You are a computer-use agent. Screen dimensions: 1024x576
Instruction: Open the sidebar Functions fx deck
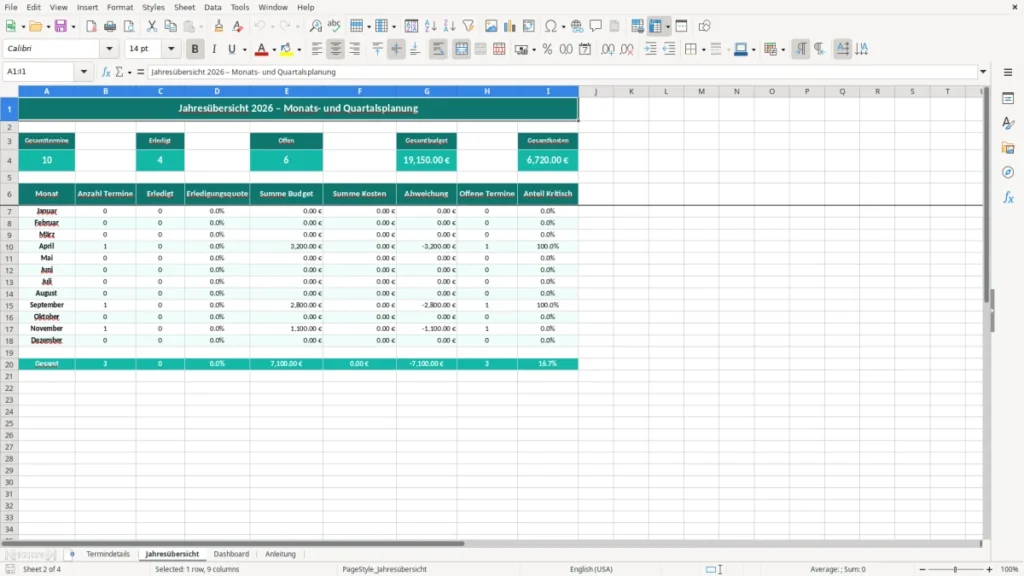tap(1008, 197)
